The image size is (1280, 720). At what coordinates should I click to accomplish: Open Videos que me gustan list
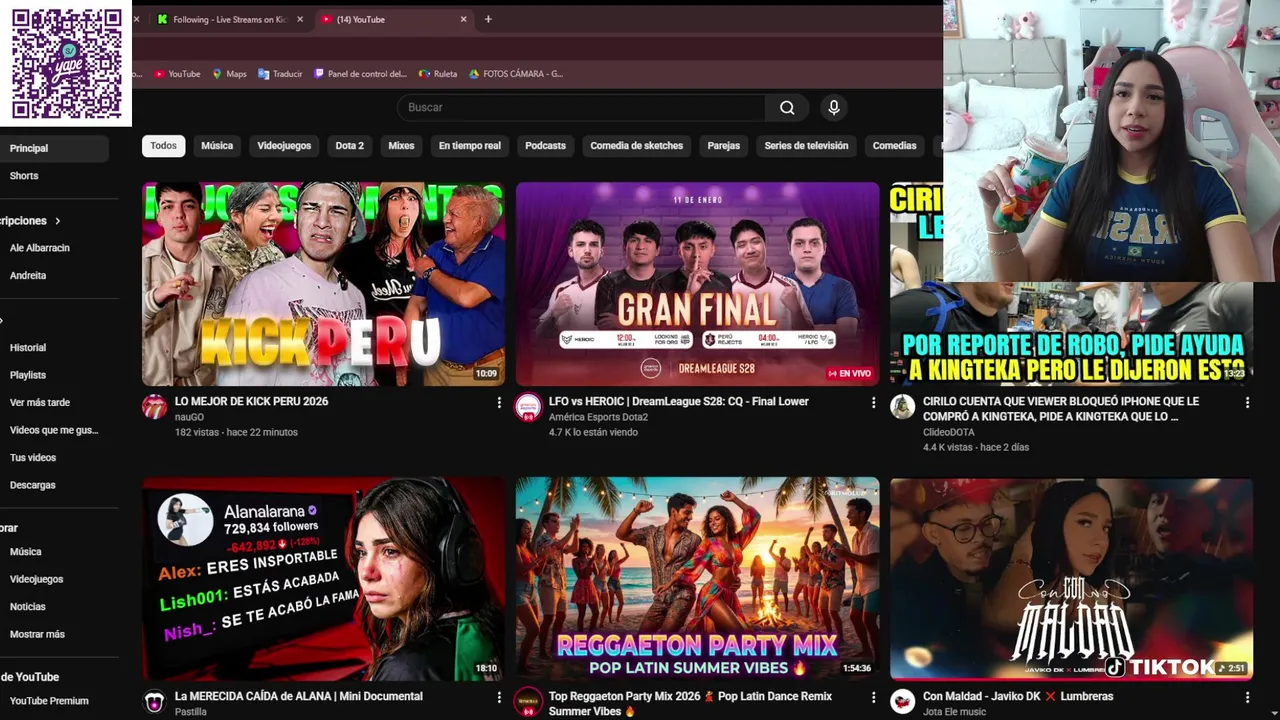tap(54, 430)
